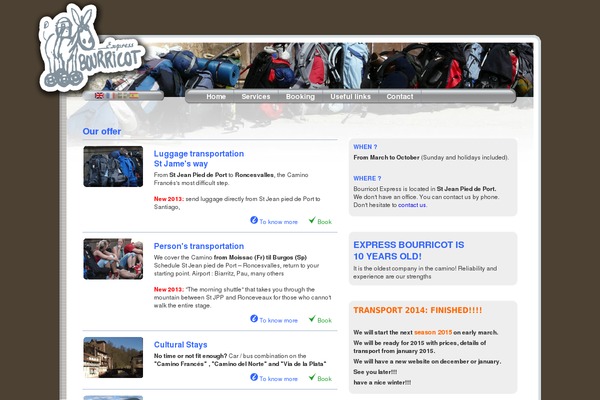The height and width of the screenshot is (400, 600).
Task: Click green checkmark icon in Cultural Stays row
Action: 312,377
